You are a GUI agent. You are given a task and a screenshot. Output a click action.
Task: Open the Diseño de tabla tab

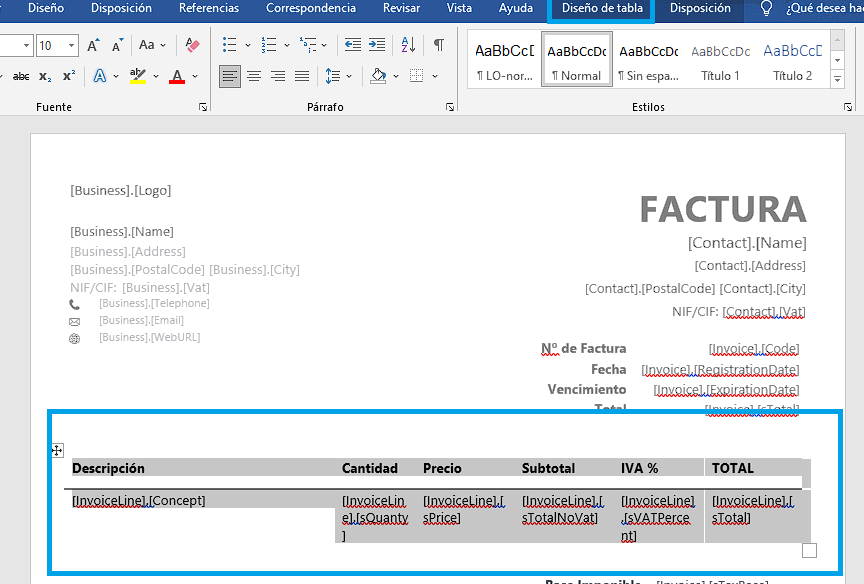point(602,8)
